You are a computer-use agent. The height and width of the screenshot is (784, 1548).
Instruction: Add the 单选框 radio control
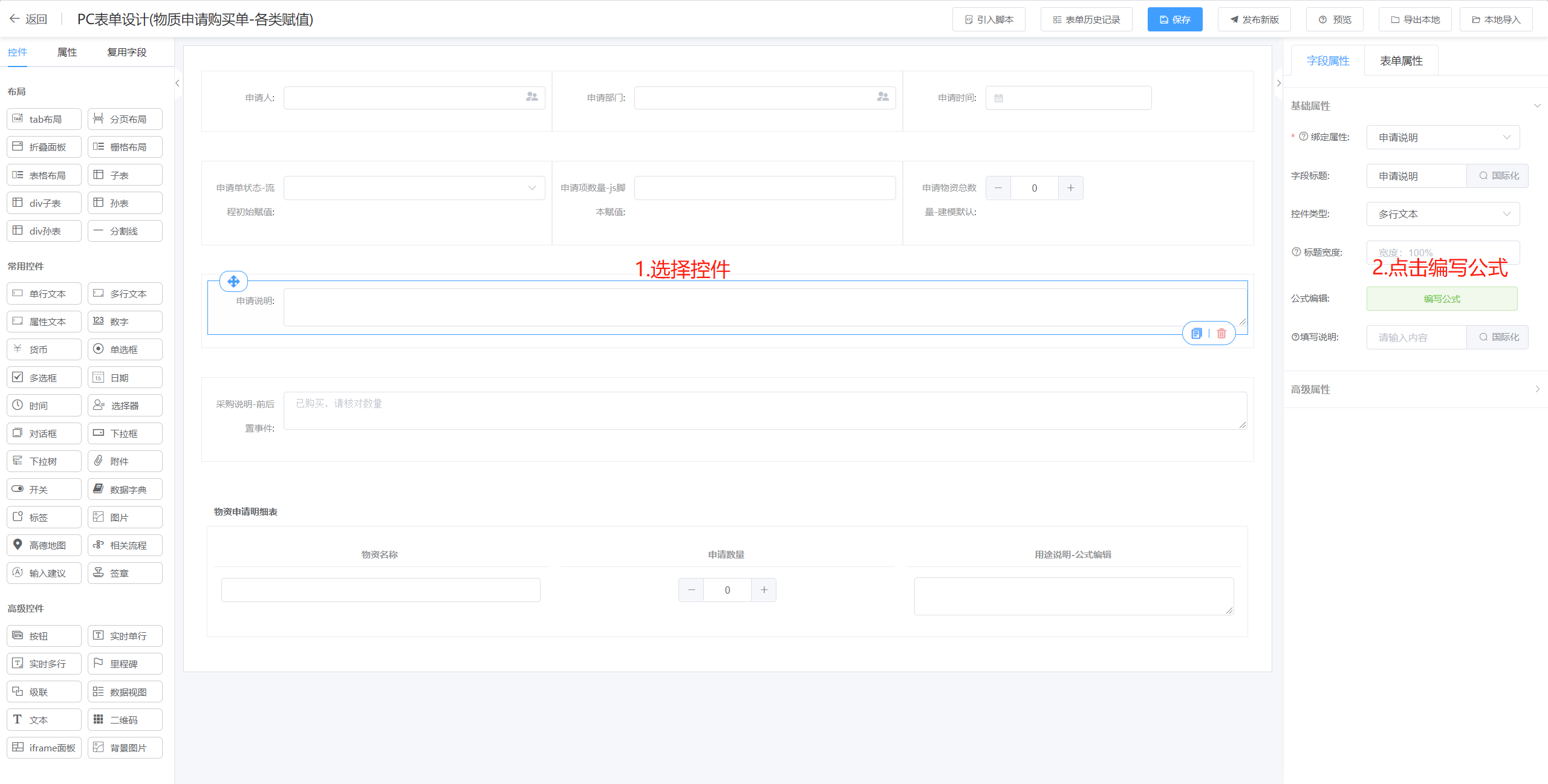click(125, 349)
